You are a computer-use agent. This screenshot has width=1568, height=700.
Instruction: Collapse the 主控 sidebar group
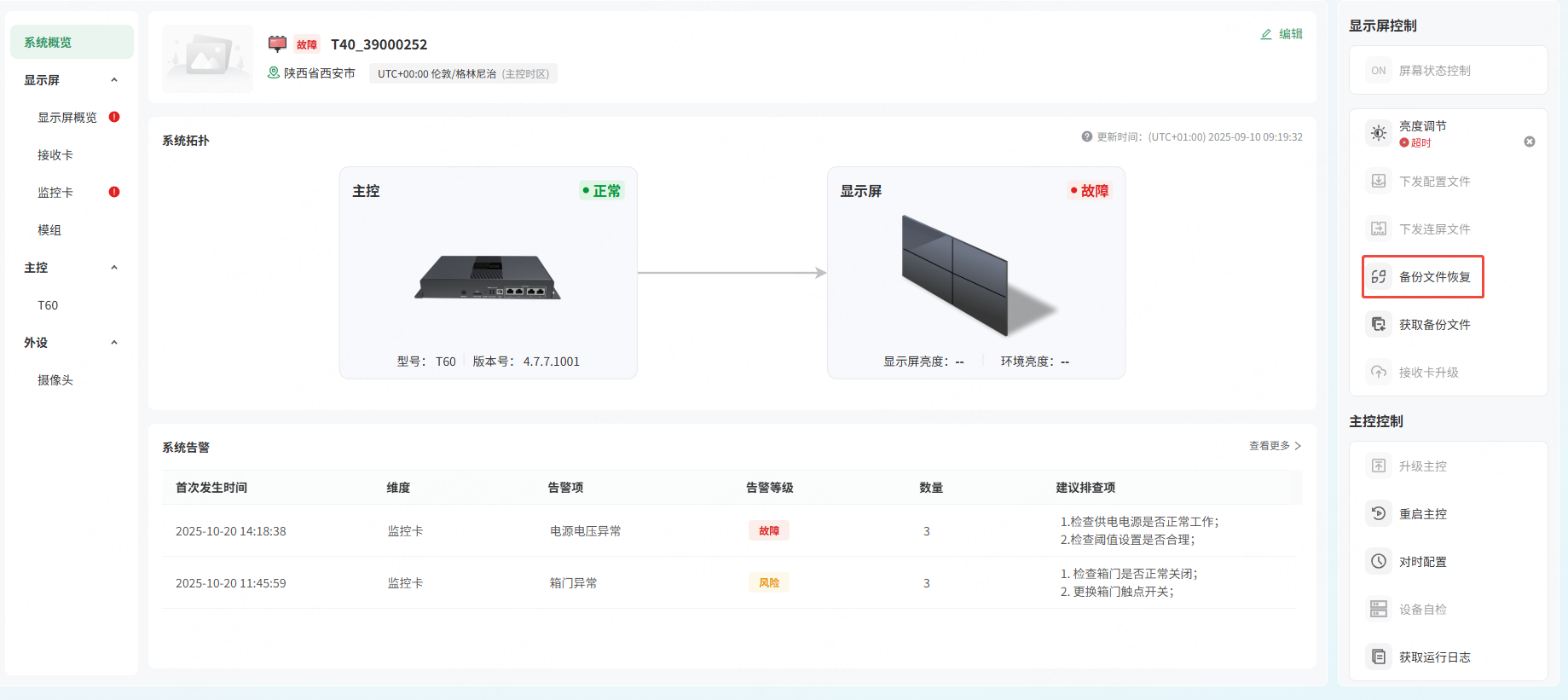pos(114,268)
